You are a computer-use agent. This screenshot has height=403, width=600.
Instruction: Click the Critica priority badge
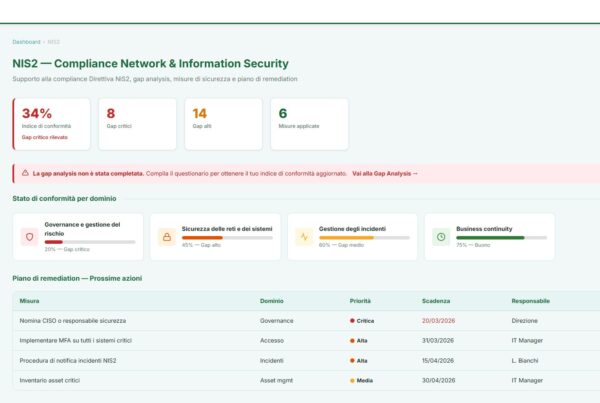click(x=362, y=321)
